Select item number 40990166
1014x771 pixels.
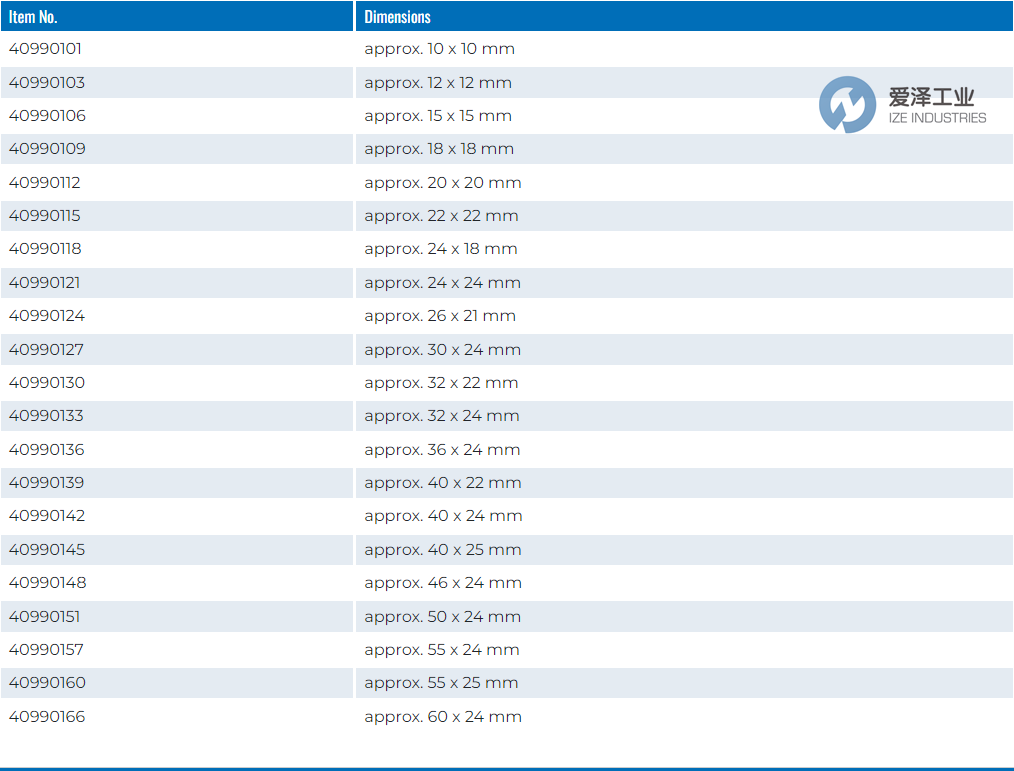tap(47, 717)
